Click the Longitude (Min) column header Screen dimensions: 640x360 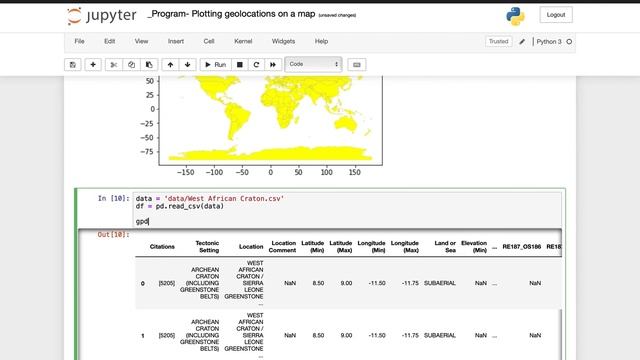pos(371,247)
